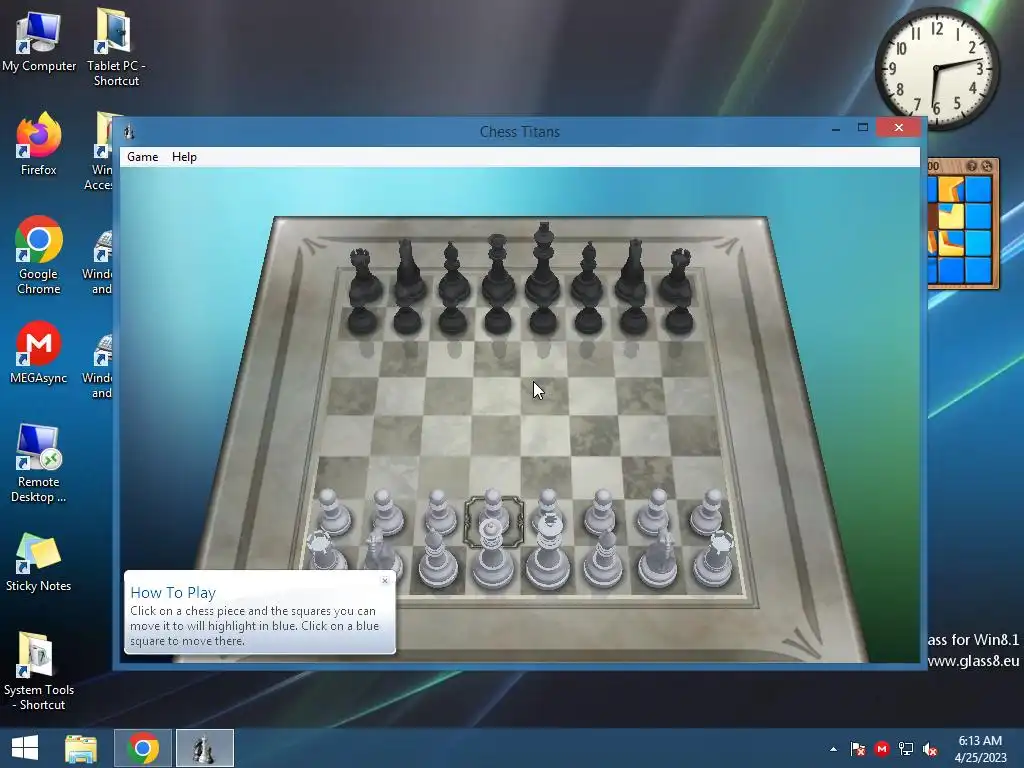This screenshot has width=1024, height=768.
Task: Select the white queen piece
Action: tap(492, 555)
